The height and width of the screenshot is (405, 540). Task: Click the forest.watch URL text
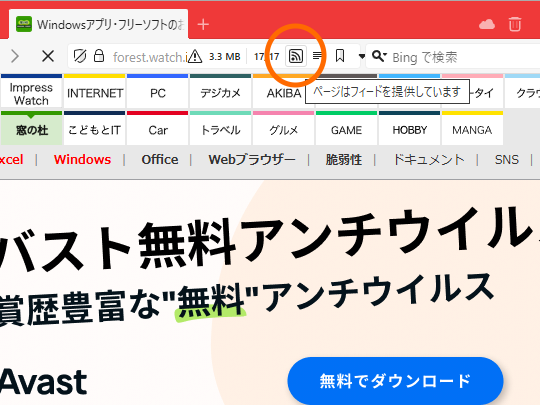[x=149, y=57]
